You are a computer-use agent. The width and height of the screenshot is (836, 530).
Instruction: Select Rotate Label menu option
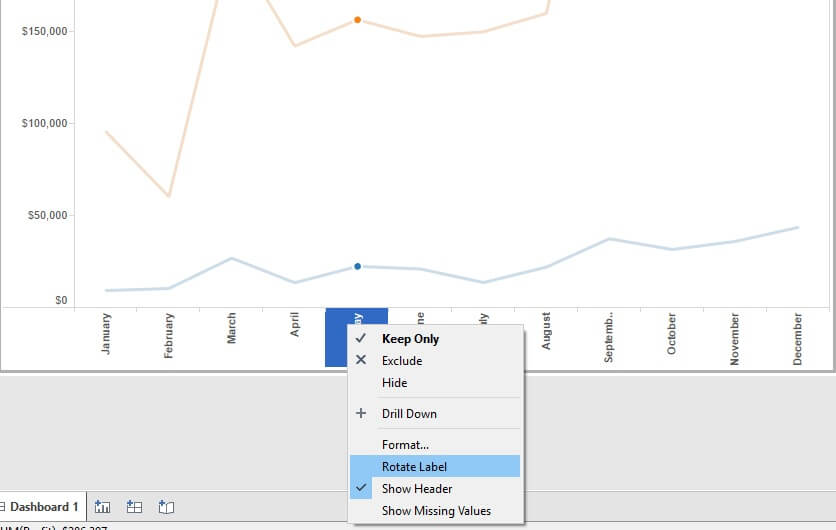435,466
